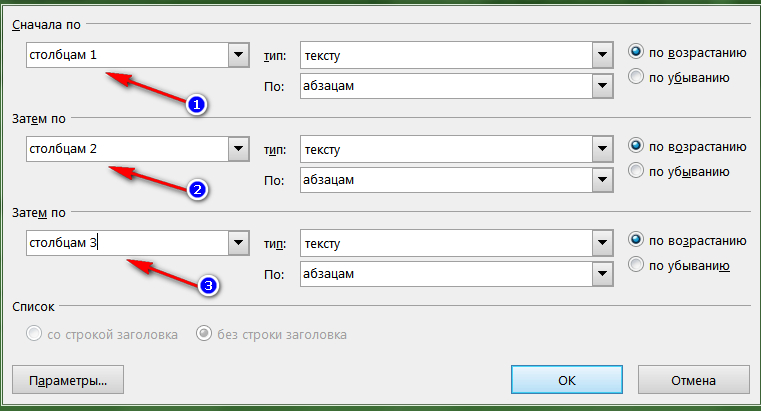Open the first 'По' абзацам dropdown
The width and height of the screenshot is (761, 411).
(x=602, y=86)
